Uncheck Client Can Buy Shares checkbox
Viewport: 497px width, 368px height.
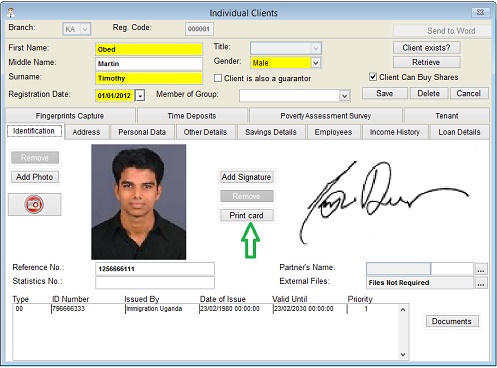(373, 77)
